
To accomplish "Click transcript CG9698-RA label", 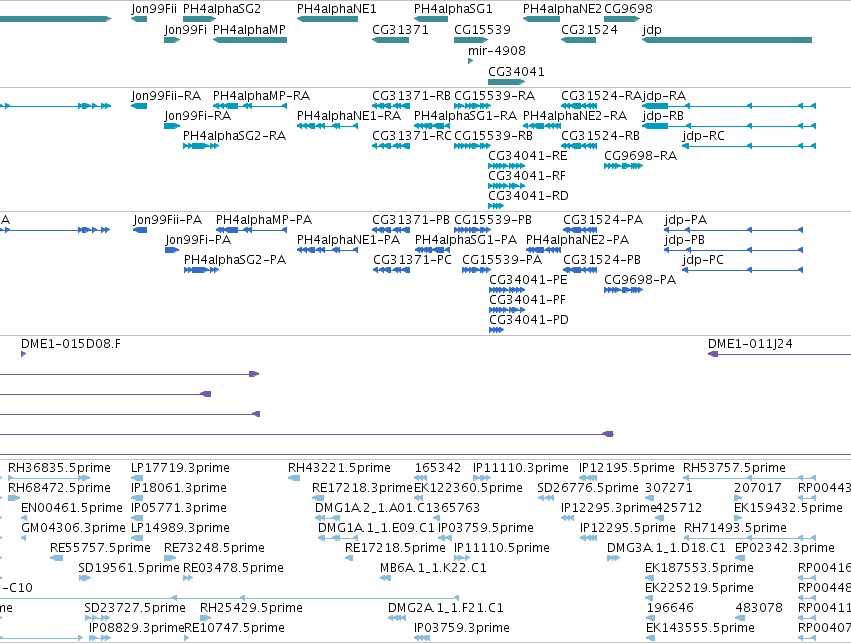I will pos(640,156).
